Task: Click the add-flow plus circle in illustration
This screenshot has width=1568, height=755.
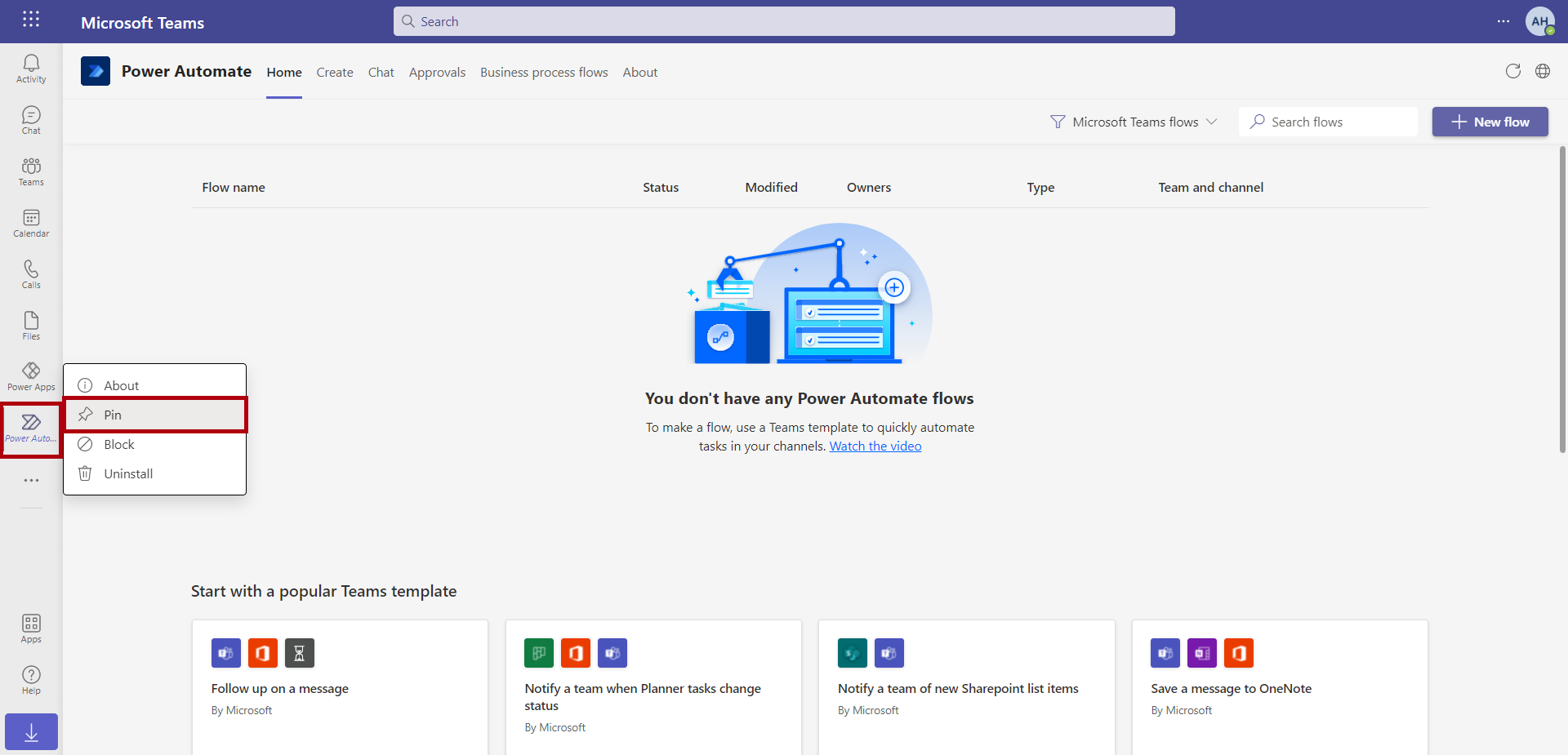Action: (x=894, y=287)
